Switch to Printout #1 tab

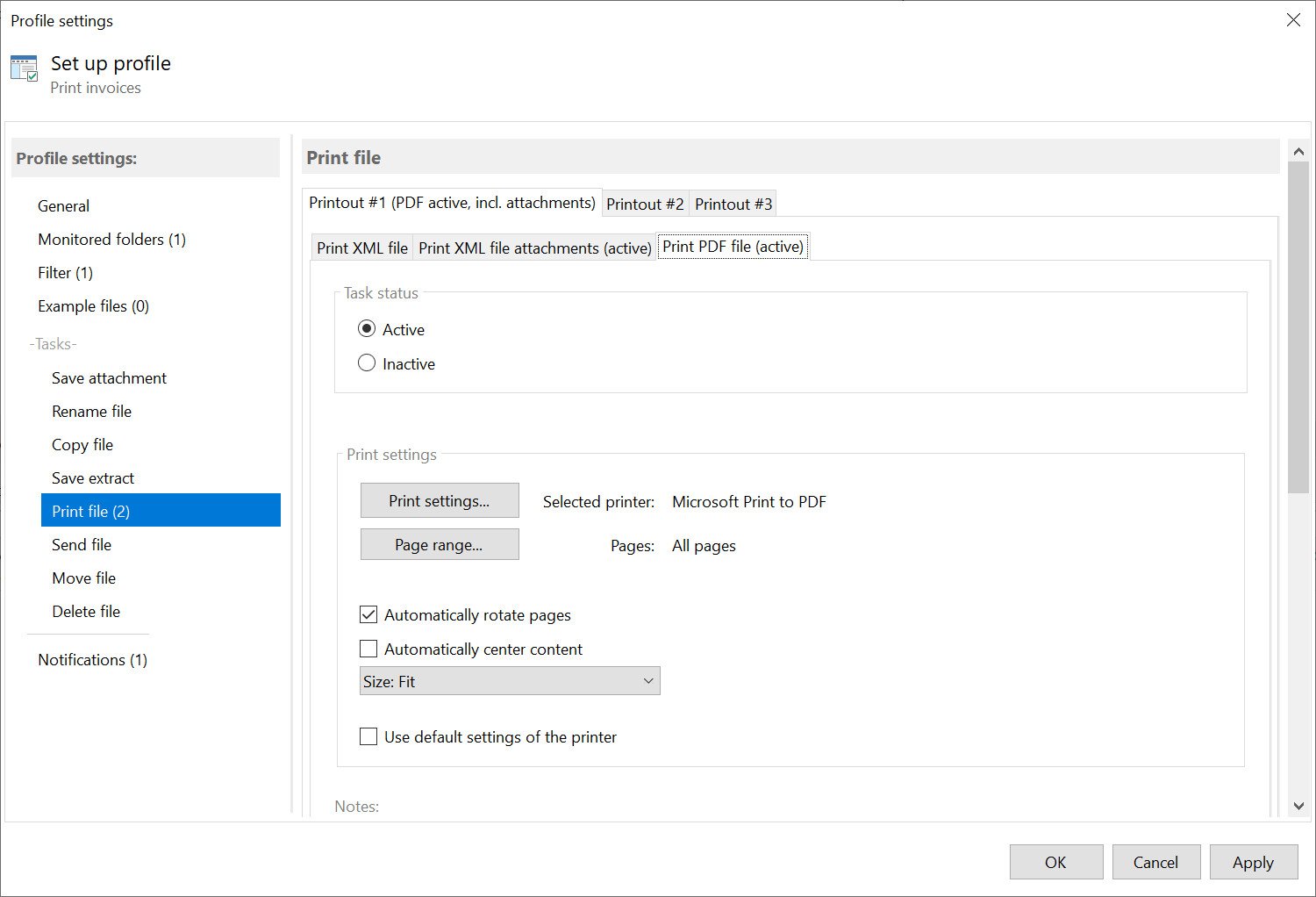point(452,203)
